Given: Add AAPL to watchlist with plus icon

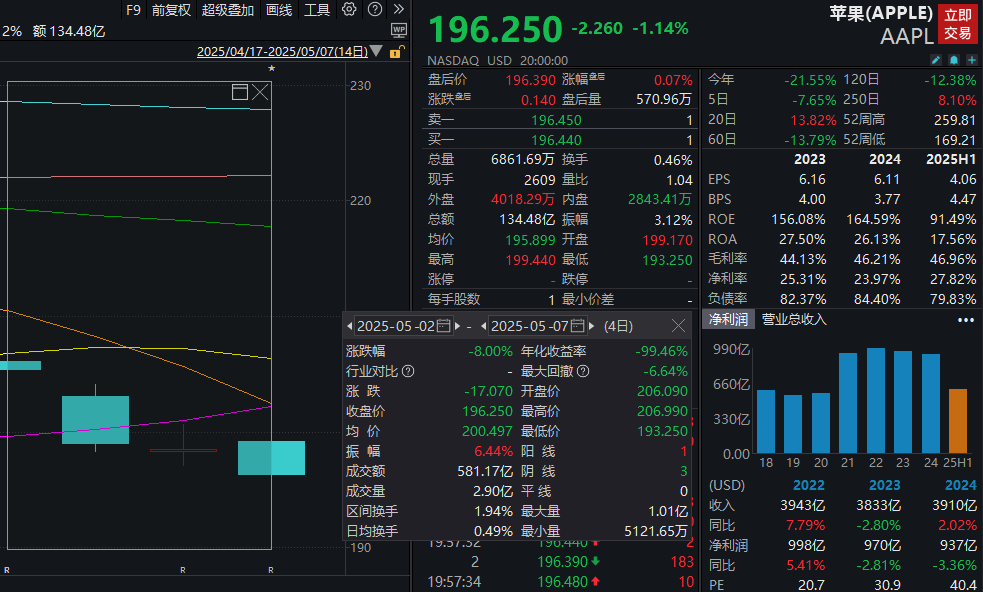Looking at the screenshot, I should [x=972, y=60].
